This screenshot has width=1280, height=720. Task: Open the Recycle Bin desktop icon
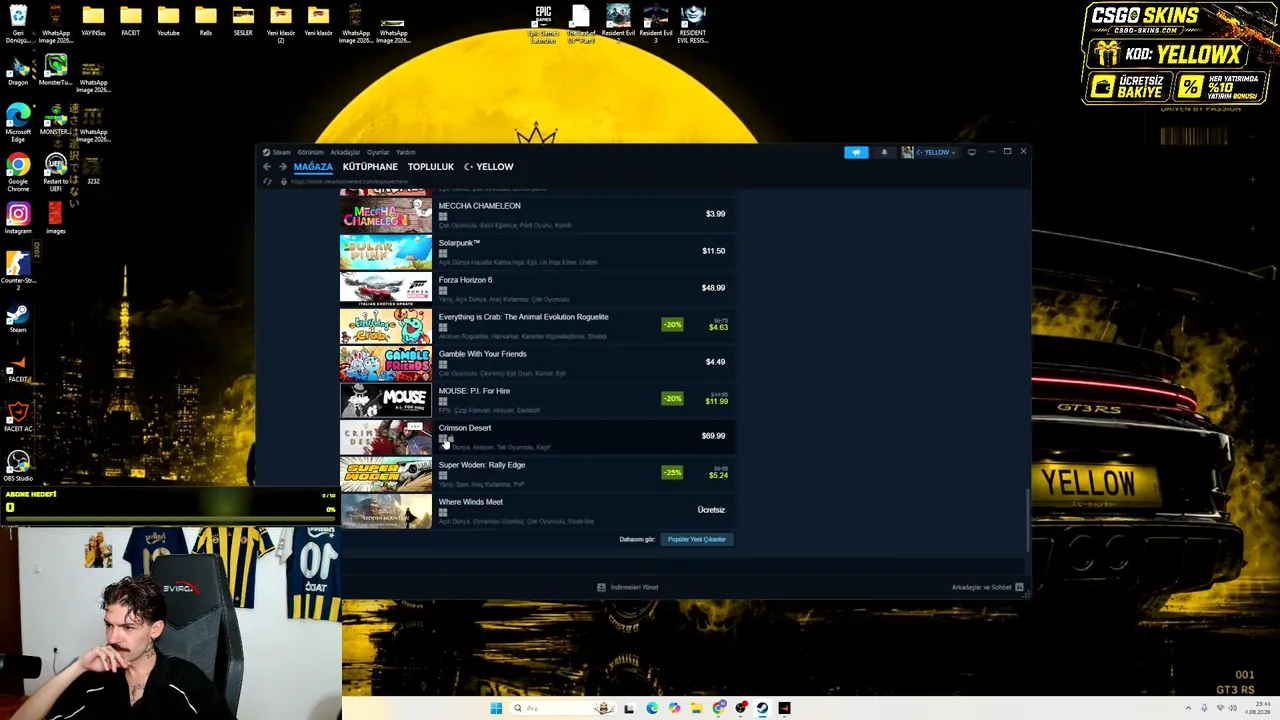[18, 23]
